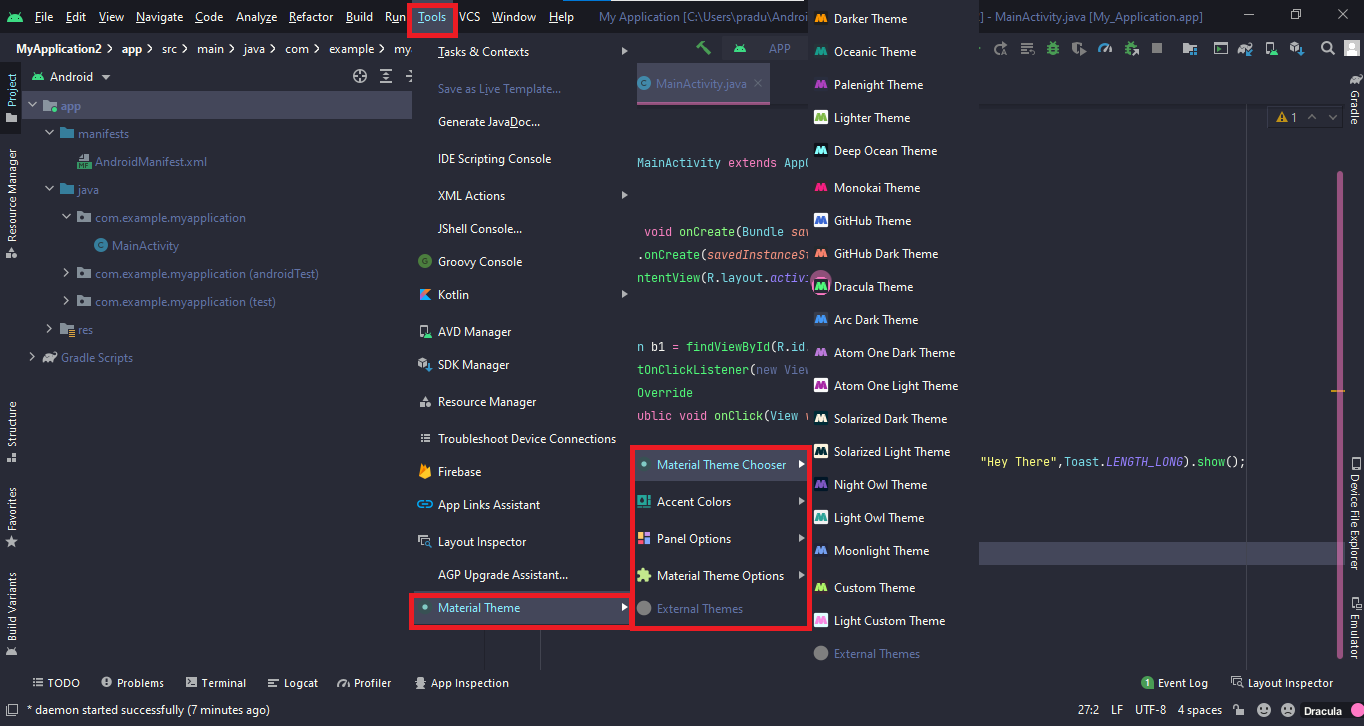Screen dimensions: 1364x726
Task: Select the Darker Theme option
Action: click(x=893, y=19)
